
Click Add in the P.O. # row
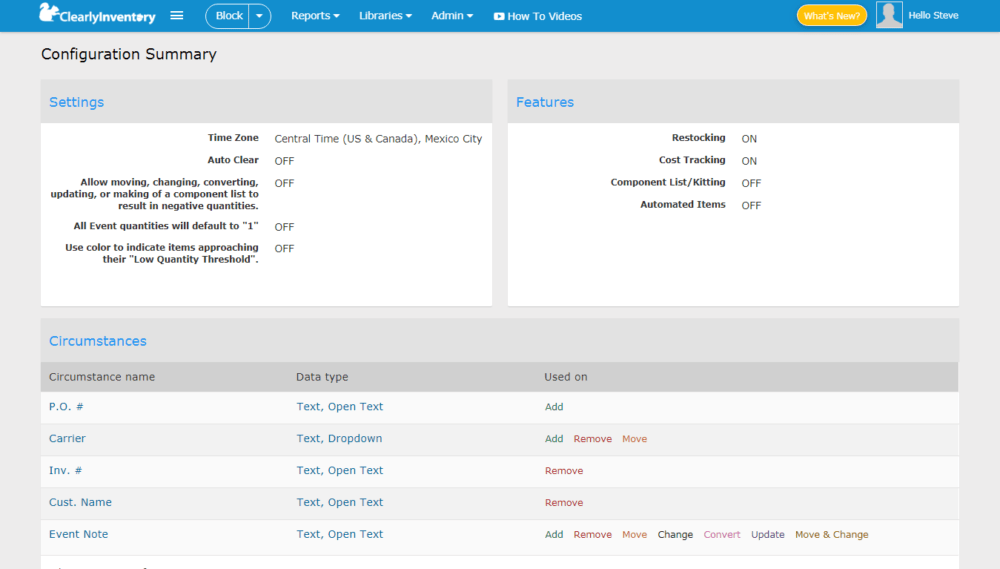(x=554, y=407)
